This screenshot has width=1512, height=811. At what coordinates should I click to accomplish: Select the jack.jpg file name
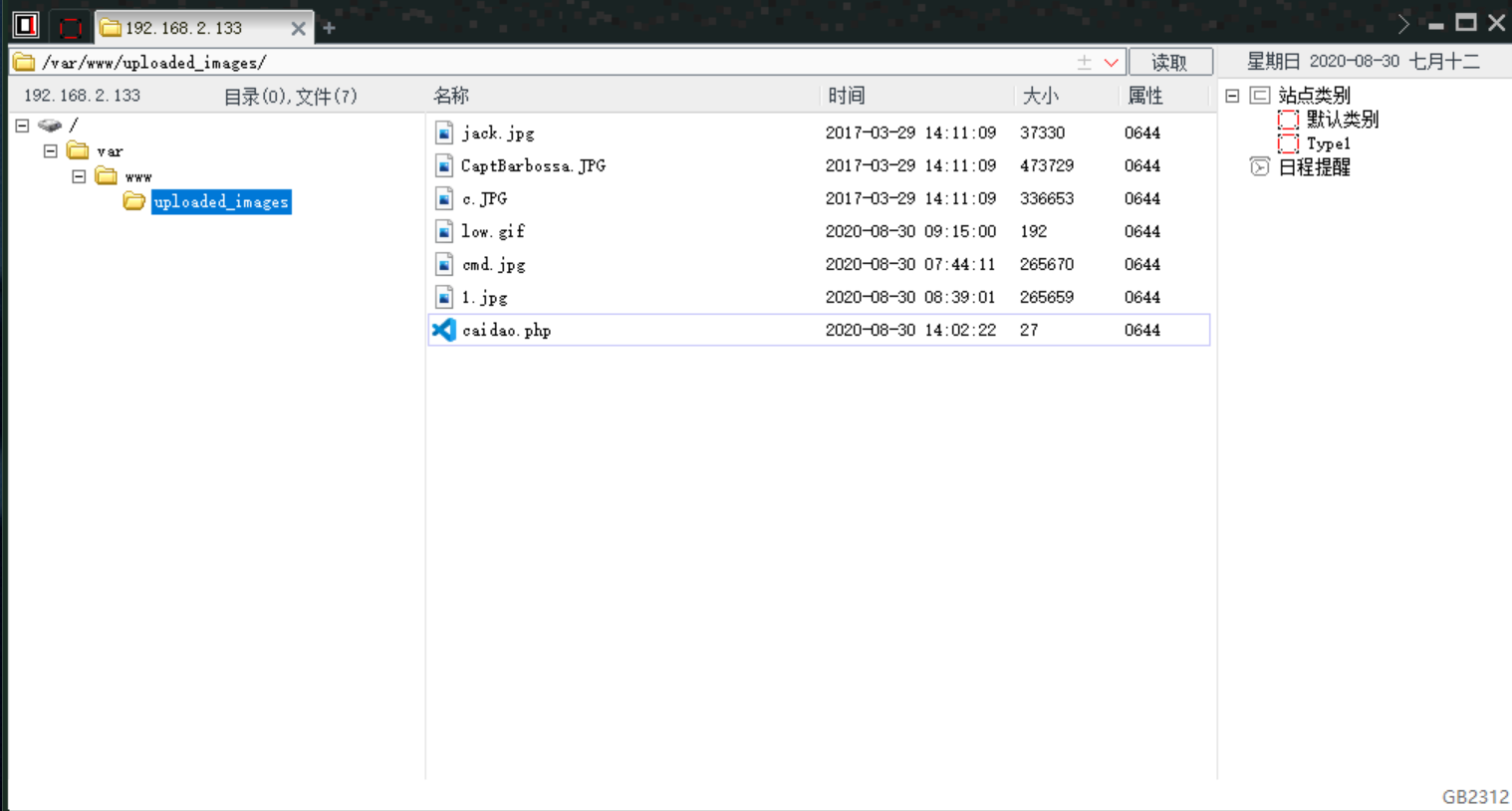[x=498, y=133]
